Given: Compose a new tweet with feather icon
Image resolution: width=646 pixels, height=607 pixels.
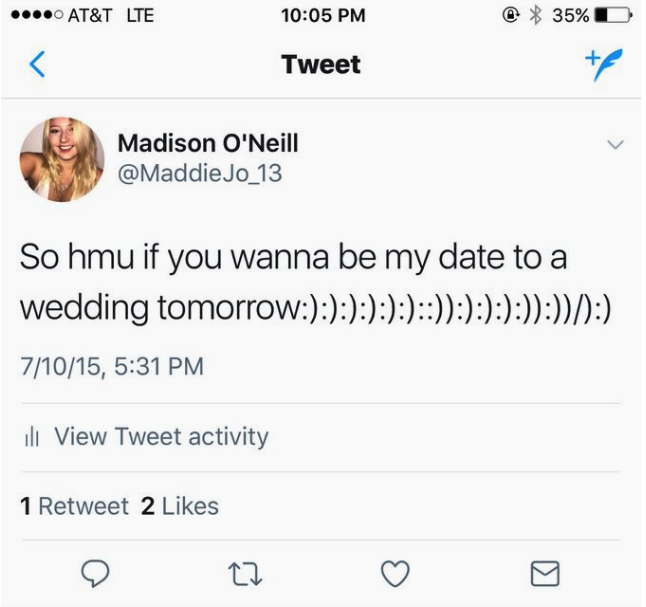Looking at the screenshot, I should coord(600,65).
